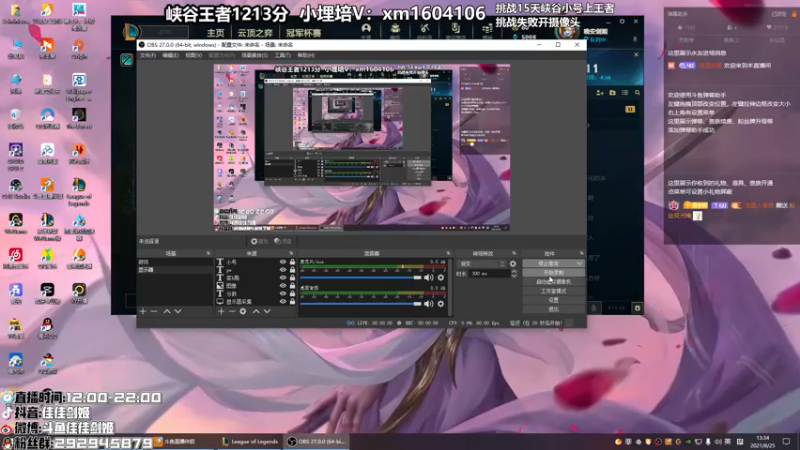The height and width of the screenshot is (450, 800).
Task: Click League client friends folder icon
Action: click(612, 93)
